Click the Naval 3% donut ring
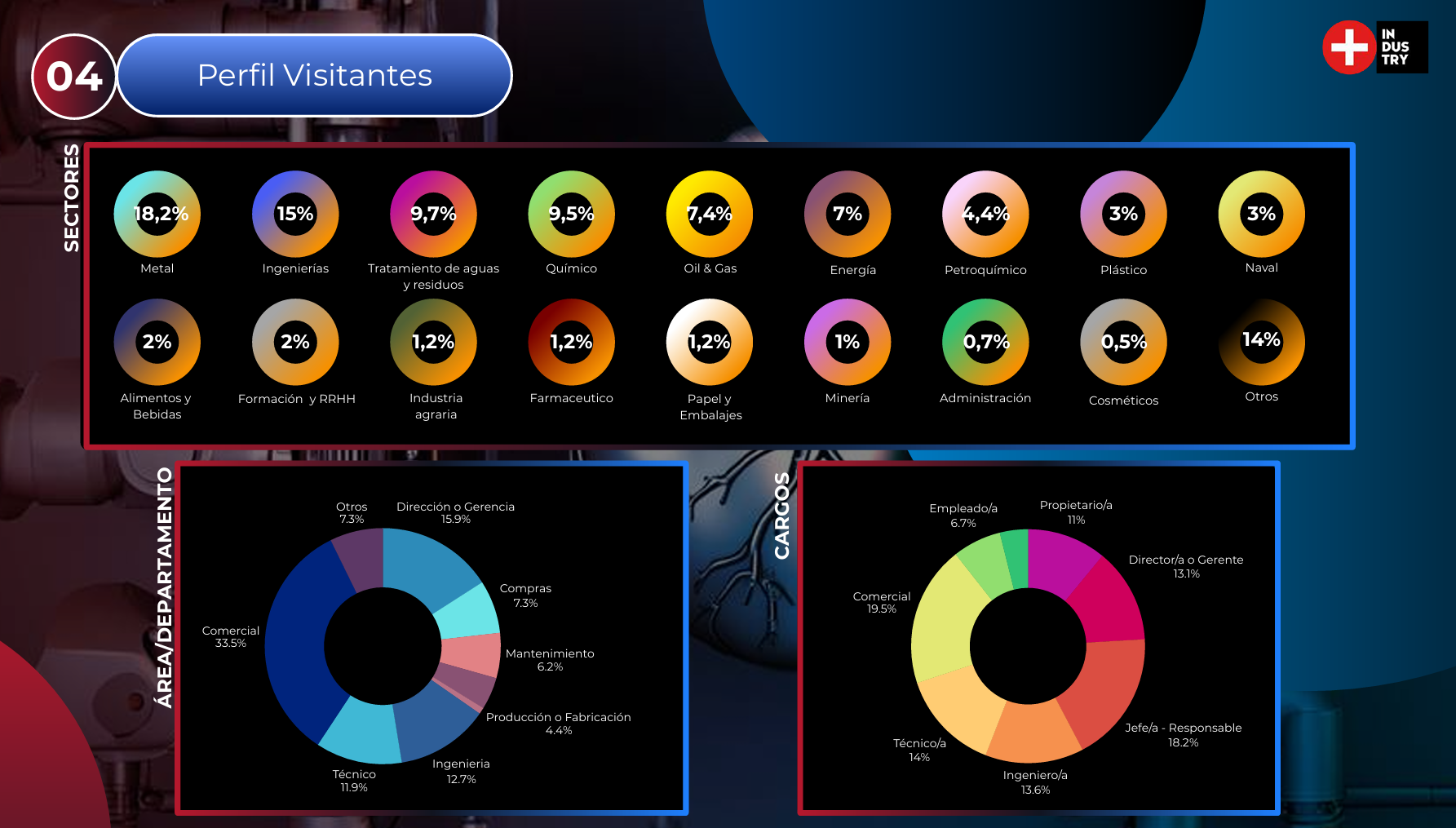Screen dimensions: 1456x828 click(x=1261, y=214)
